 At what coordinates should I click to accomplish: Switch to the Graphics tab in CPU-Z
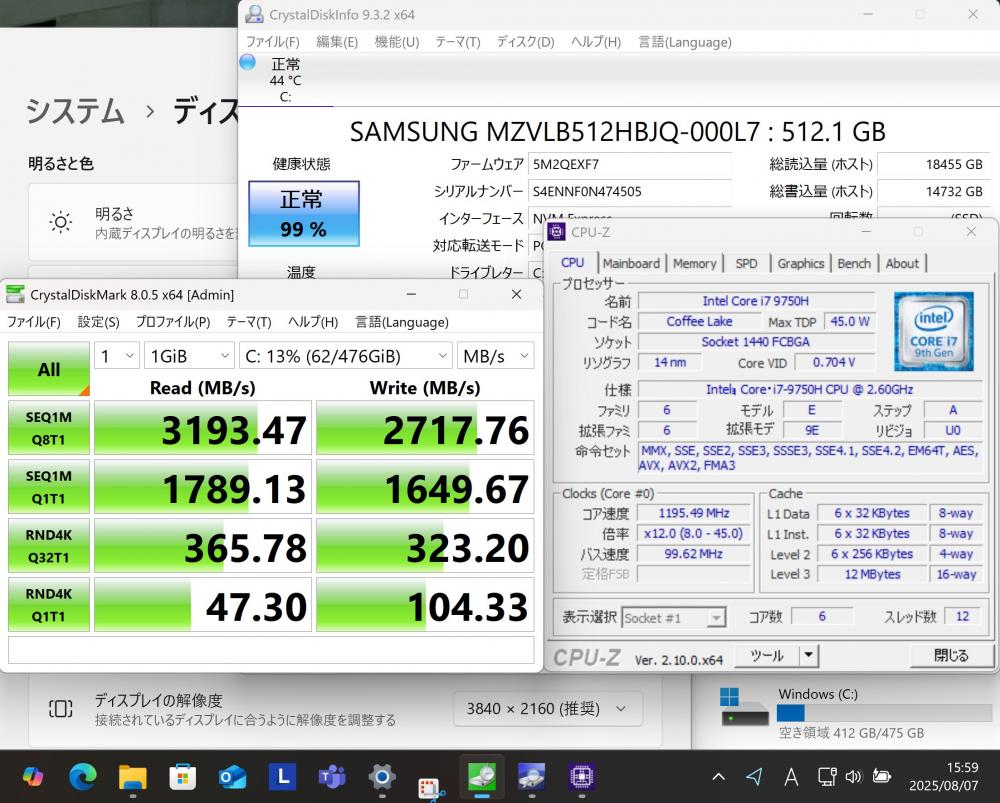800,263
